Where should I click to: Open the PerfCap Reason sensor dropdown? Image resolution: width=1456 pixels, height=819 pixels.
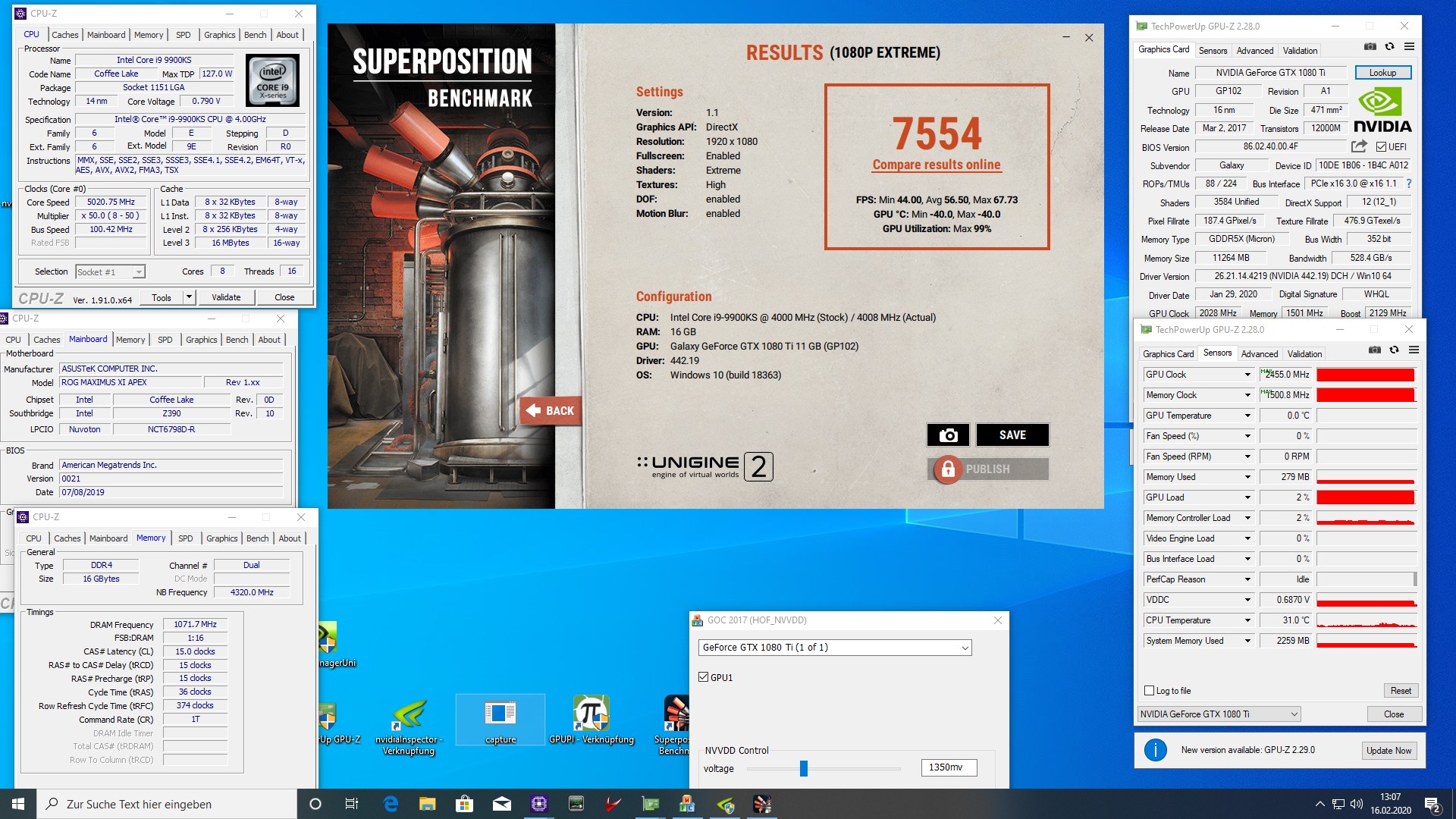[x=1247, y=579]
